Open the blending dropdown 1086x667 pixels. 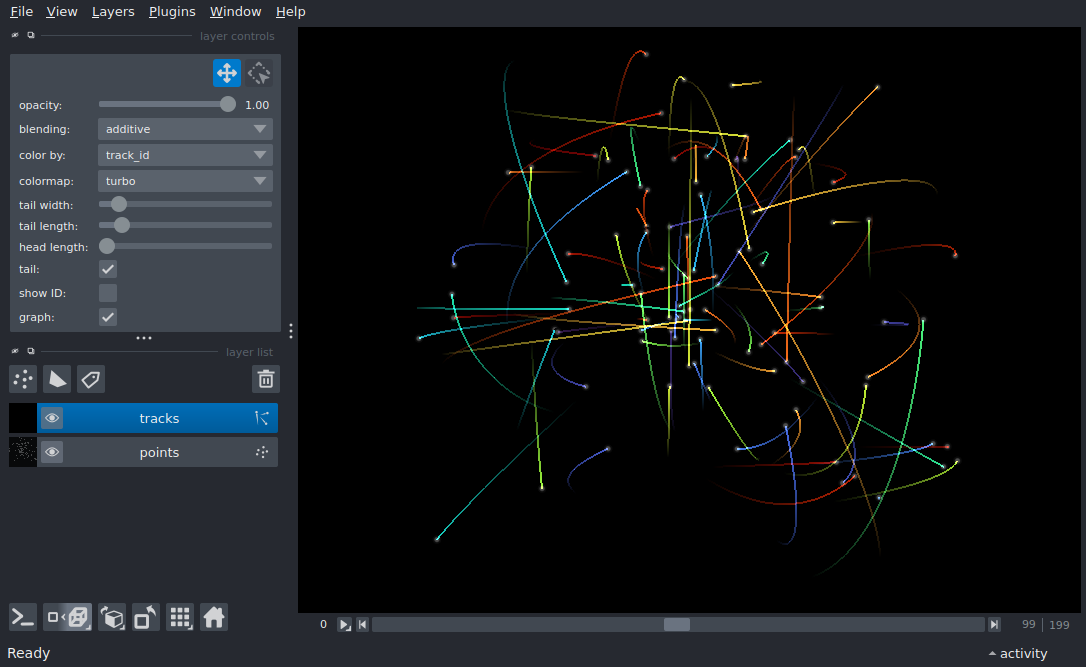[x=185, y=129]
